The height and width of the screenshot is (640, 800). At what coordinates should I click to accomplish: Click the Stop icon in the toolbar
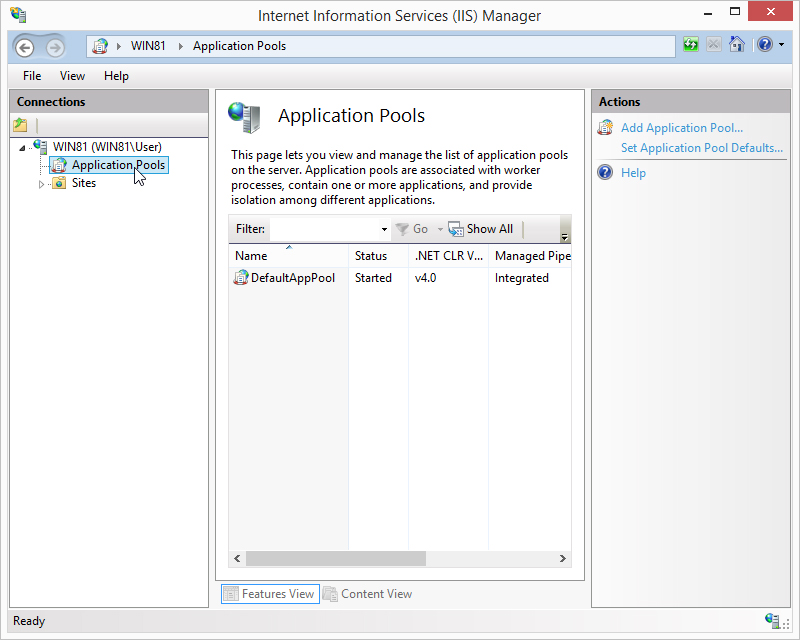(714, 44)
